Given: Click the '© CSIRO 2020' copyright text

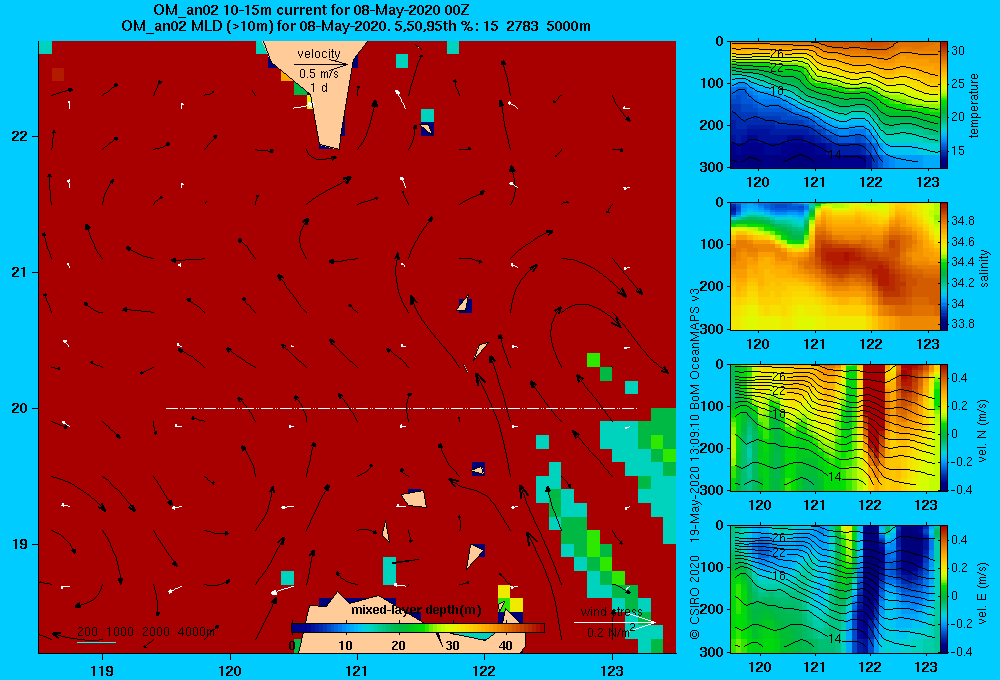Looking at the screenshot, I should click(695, 597).
